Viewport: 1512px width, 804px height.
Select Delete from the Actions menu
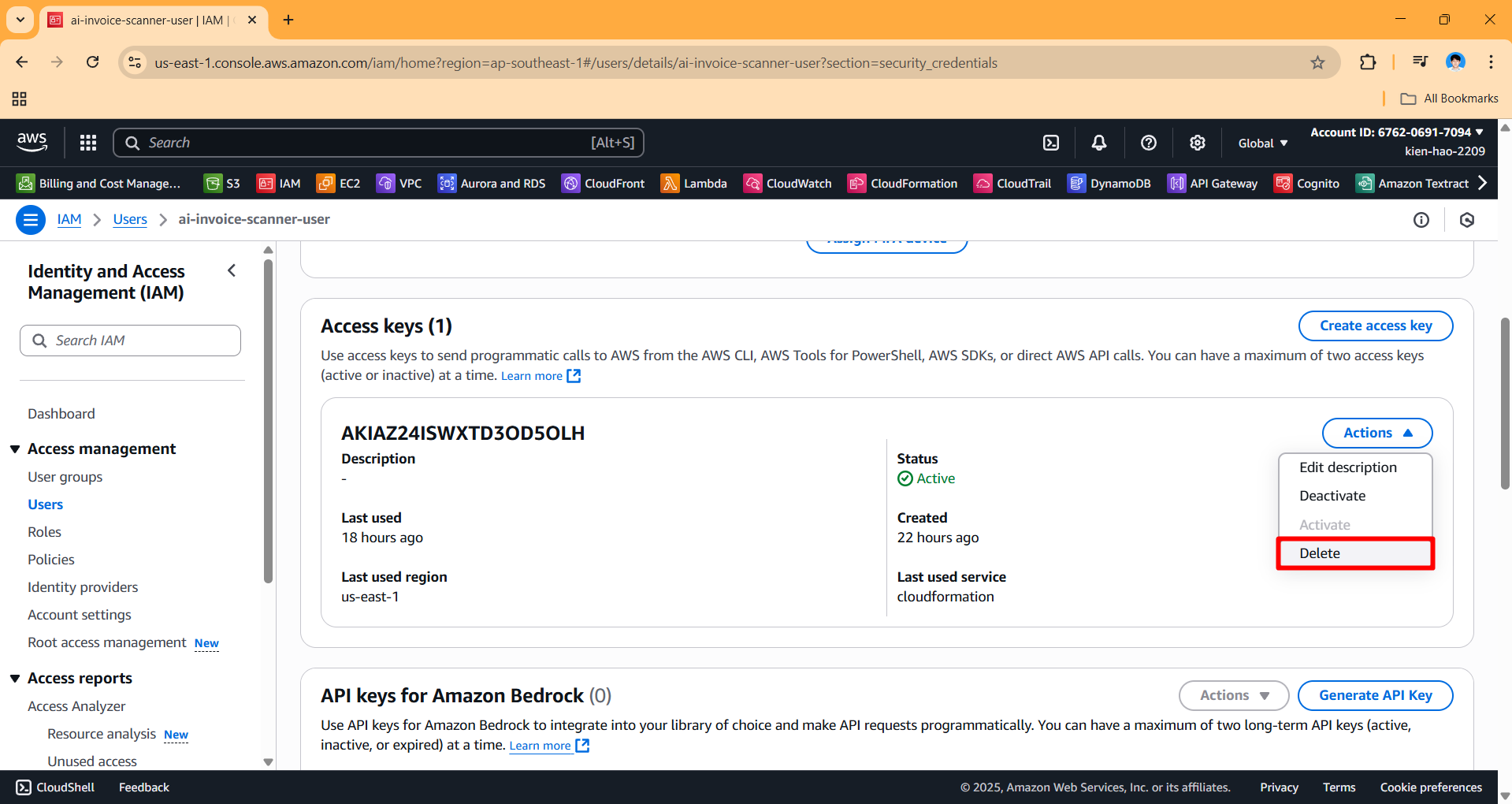(1319, 553)
